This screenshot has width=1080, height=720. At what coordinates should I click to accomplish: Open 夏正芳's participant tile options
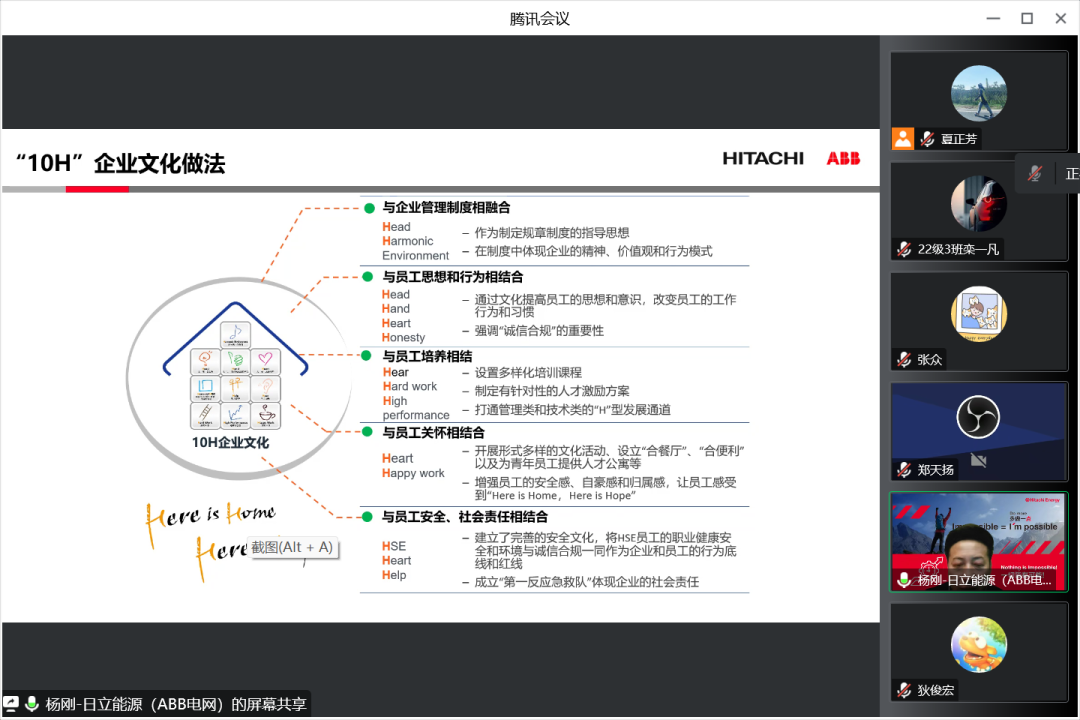(978, 92)
